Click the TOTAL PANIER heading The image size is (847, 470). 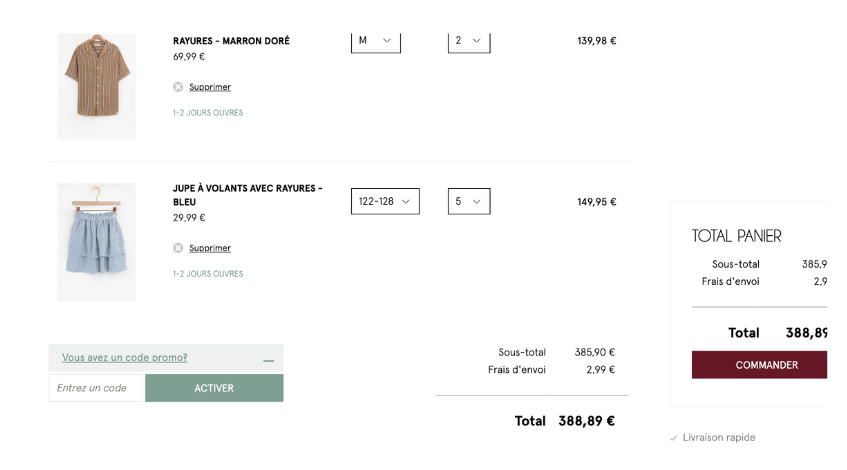736,236
